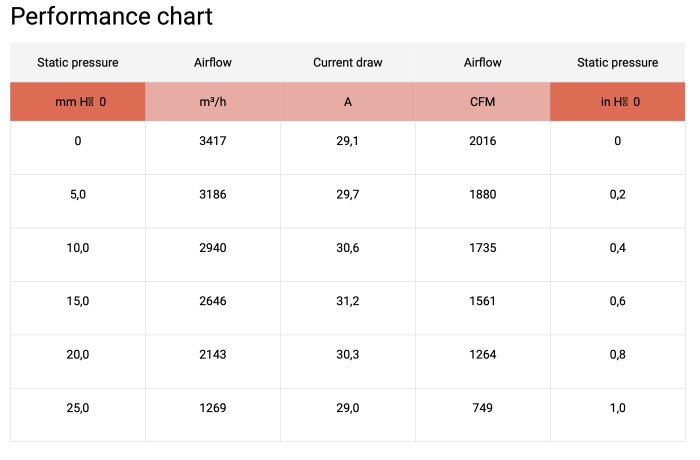700x460 pixels.
Task: Select the 2646 airflow value
Action: pyautogui.click(x=213, y=301)
